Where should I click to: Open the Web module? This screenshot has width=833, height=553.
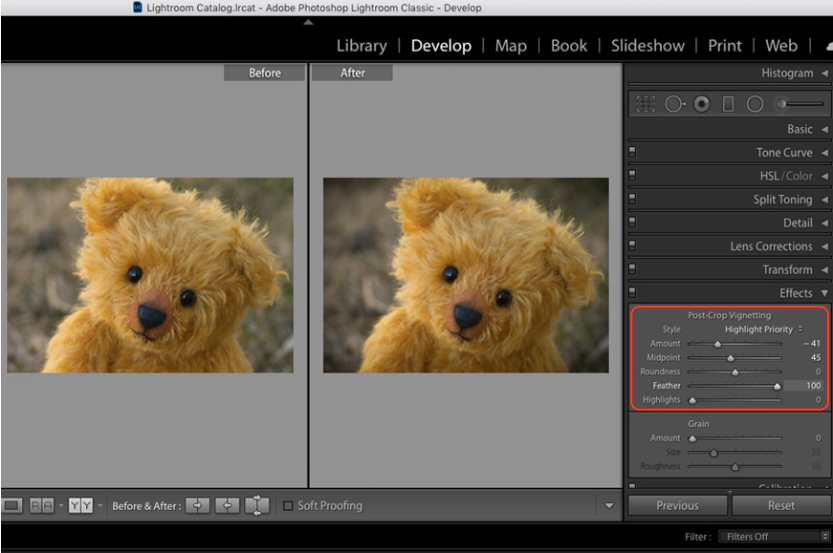pyautogui.click(x=781, y=46)
